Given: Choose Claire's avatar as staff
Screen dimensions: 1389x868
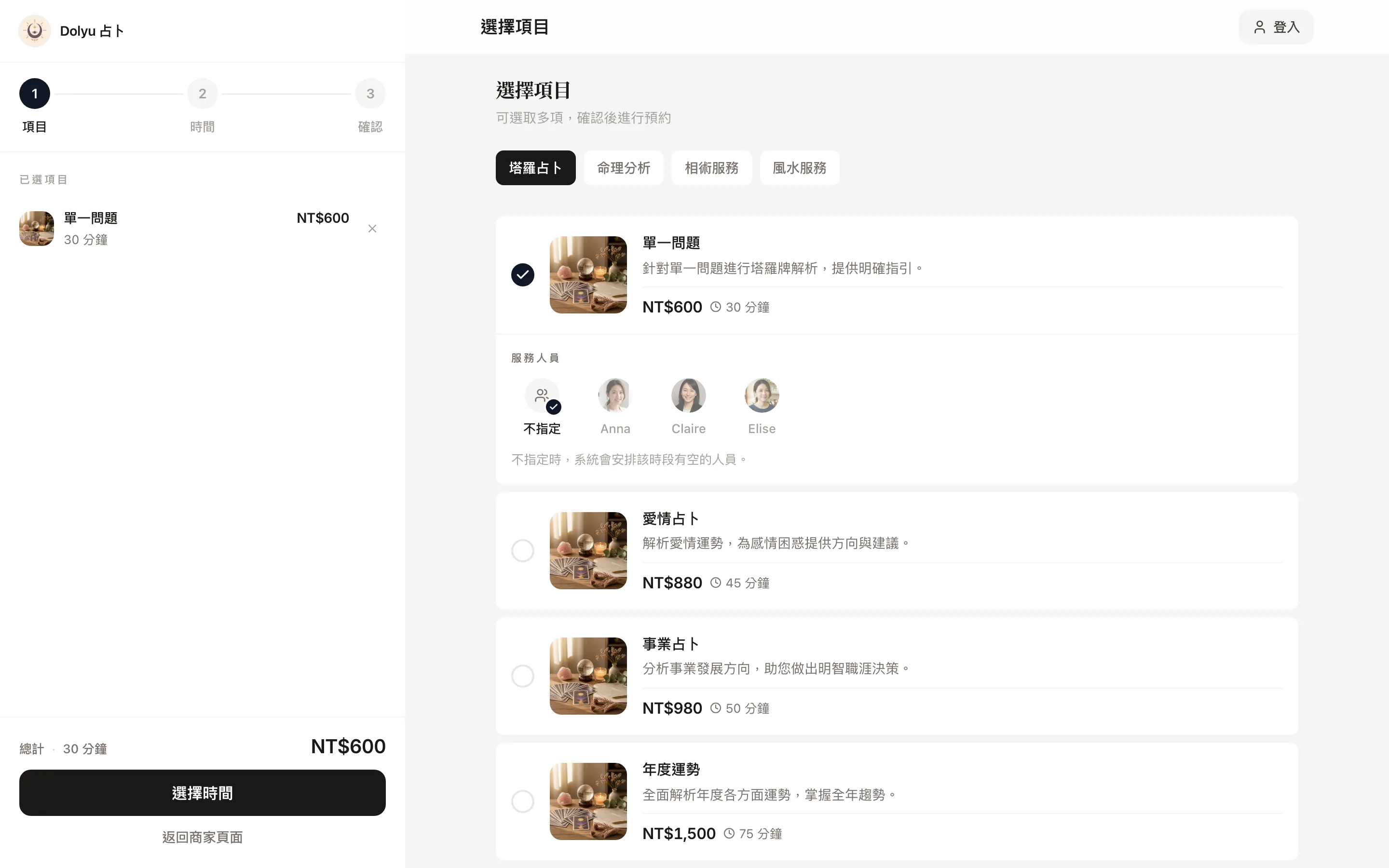Looking at the screenshot, I should (688, 395).
